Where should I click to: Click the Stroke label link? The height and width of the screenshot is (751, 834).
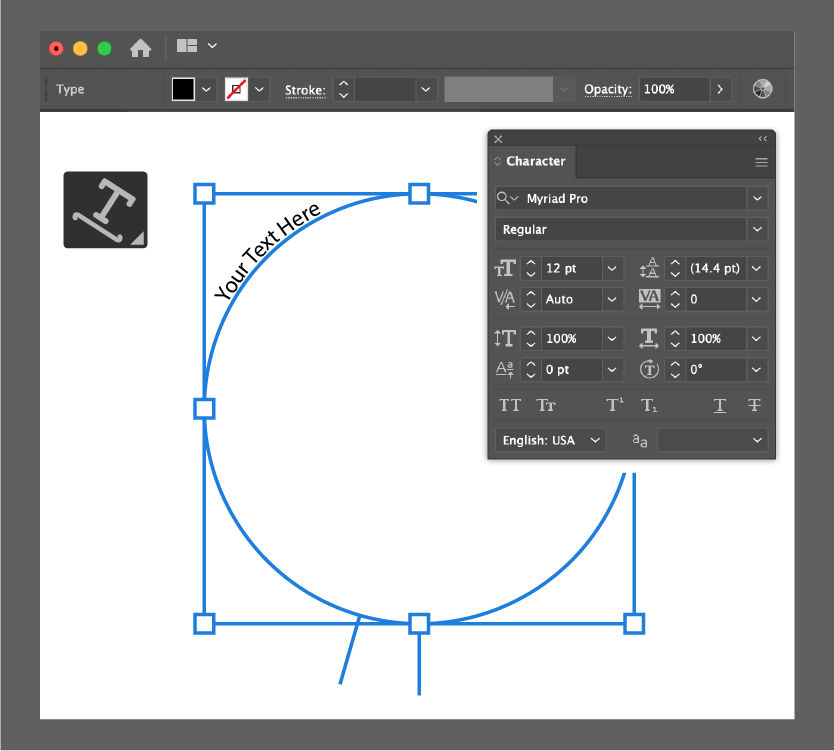pos(305,90)
